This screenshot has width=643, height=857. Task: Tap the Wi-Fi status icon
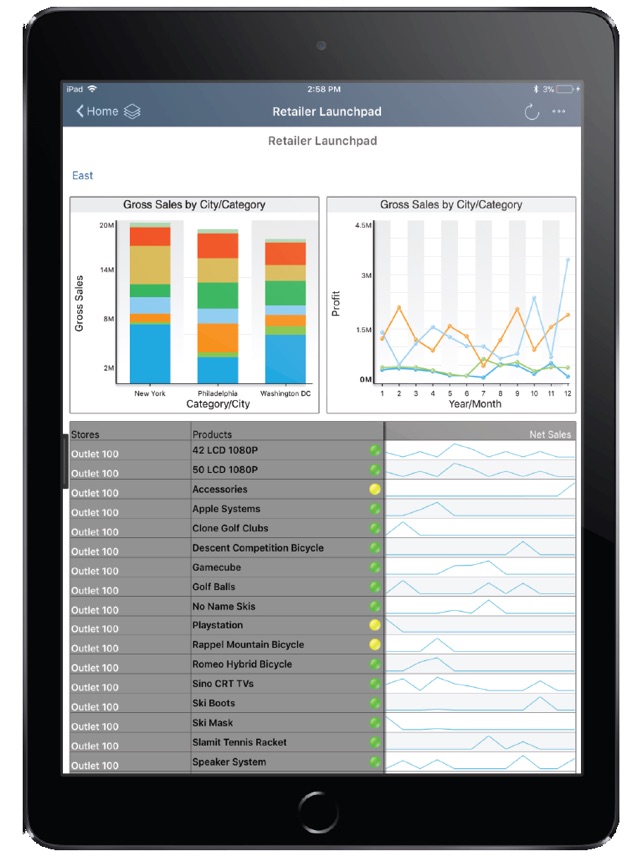(92, 89)
